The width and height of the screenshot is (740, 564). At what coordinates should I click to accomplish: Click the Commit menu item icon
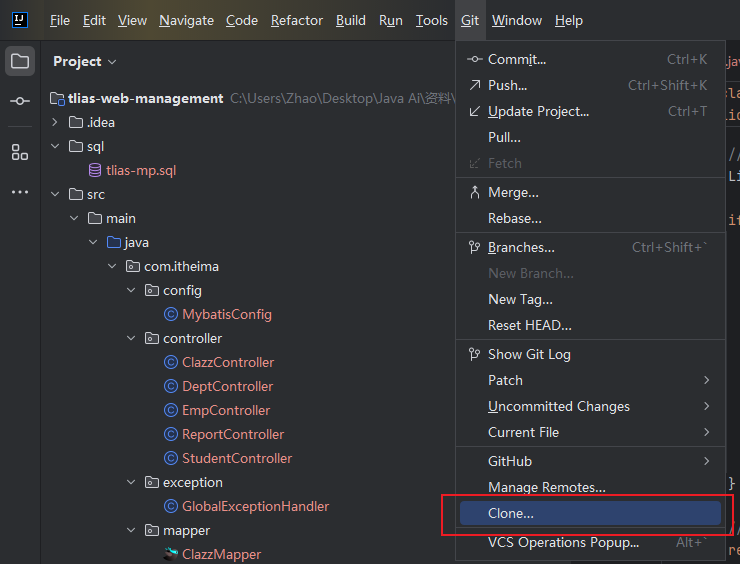tap(474, 59)
